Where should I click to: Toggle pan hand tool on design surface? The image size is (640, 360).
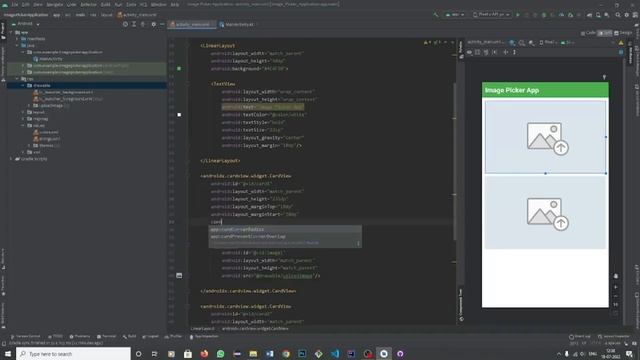pyautogui.click(x=616, y=276)
